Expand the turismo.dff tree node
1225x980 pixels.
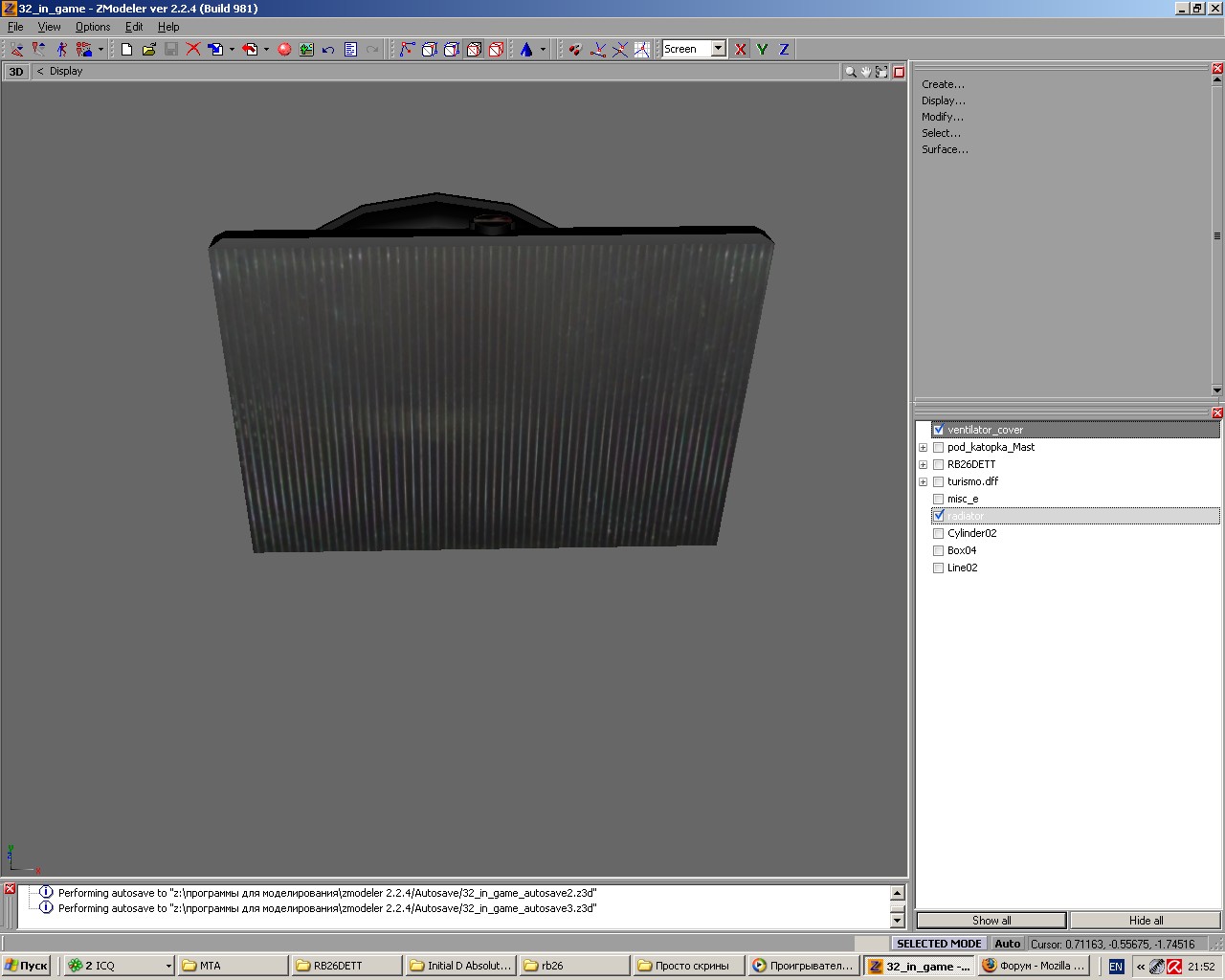tap(923, 481)
